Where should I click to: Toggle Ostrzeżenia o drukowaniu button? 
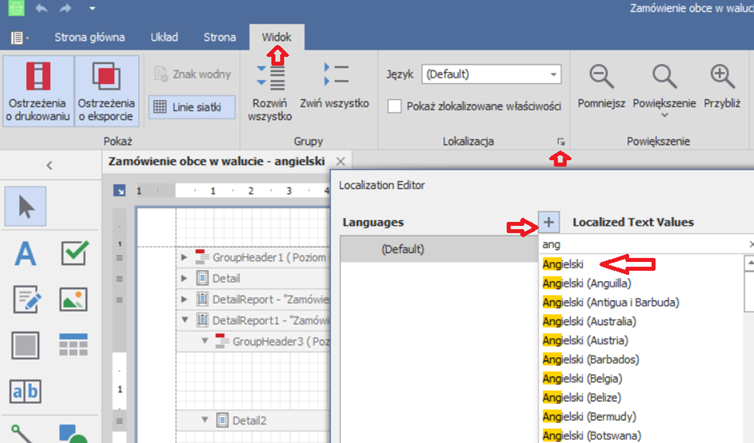tap(36, 89)
